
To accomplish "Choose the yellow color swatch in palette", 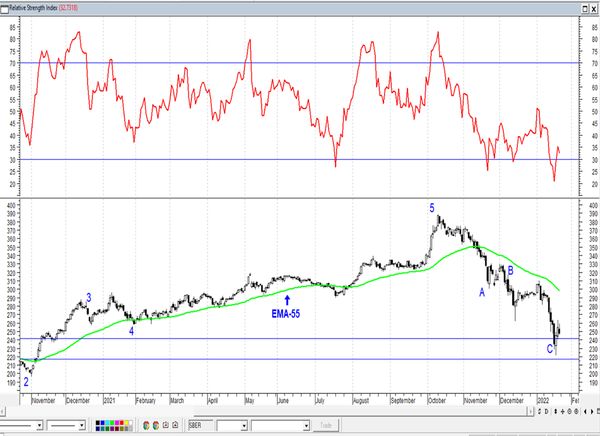I will [126, 421].
